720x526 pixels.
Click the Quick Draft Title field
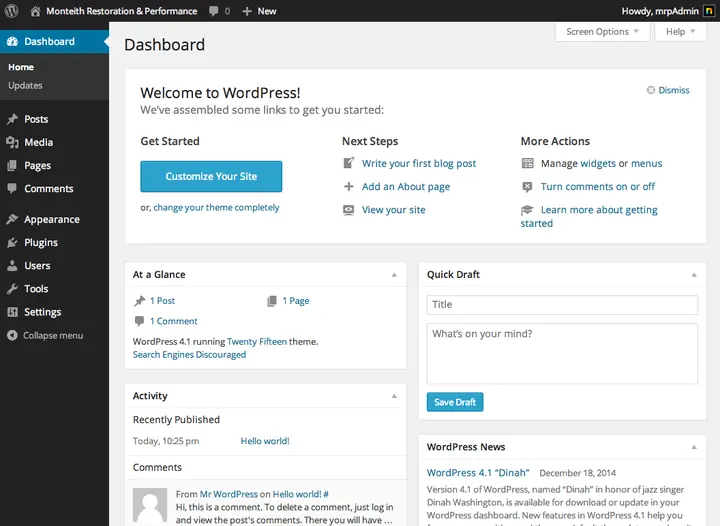tap(562, 305)
